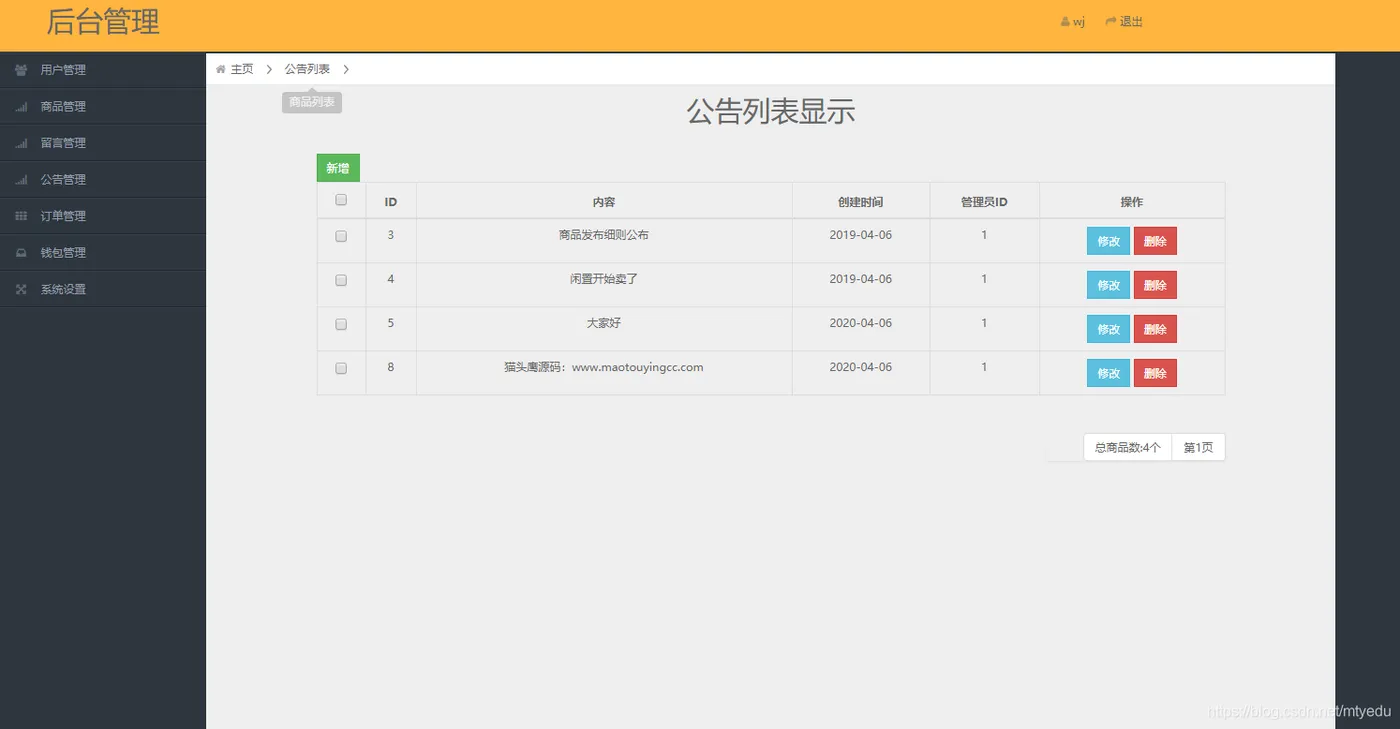The image size is (1400, 729).
Task: Check the box for announcement ID 4
Action: click(x=341, y=280)
